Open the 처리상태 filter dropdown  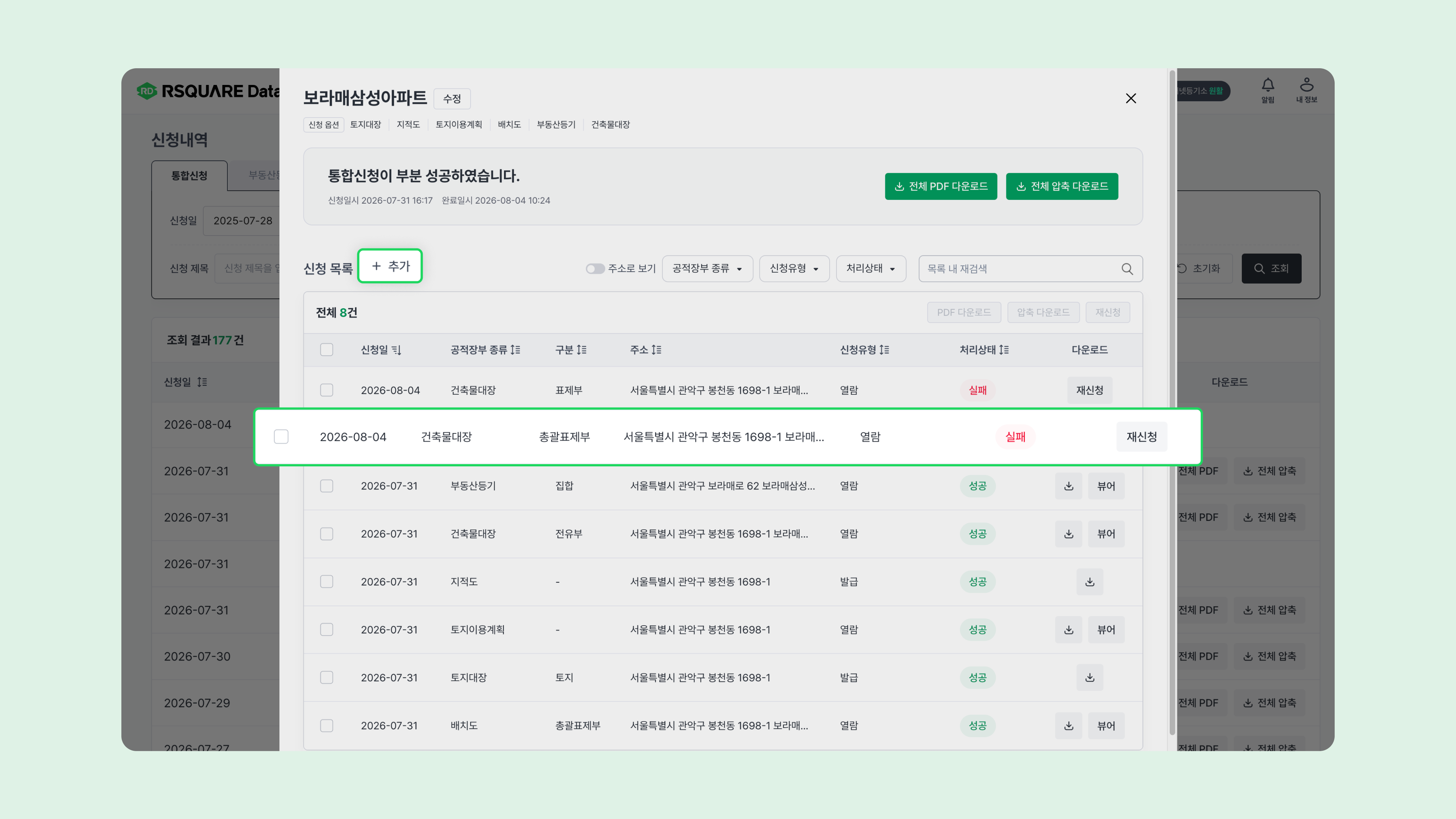(x=871, y=268)
